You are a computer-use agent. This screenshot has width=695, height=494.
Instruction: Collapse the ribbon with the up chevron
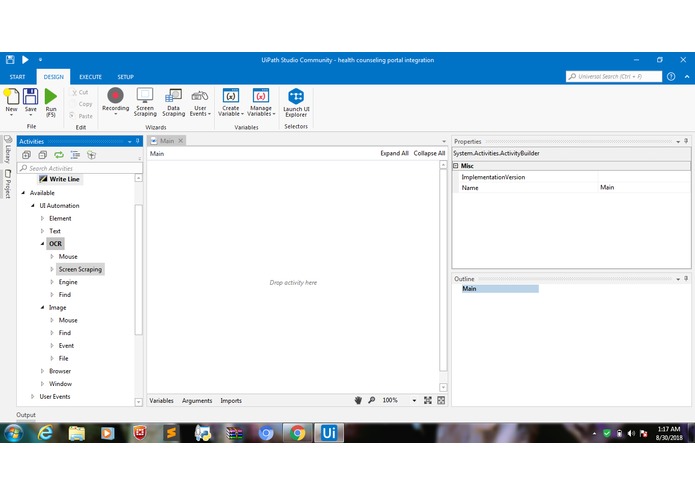point(687,76)
